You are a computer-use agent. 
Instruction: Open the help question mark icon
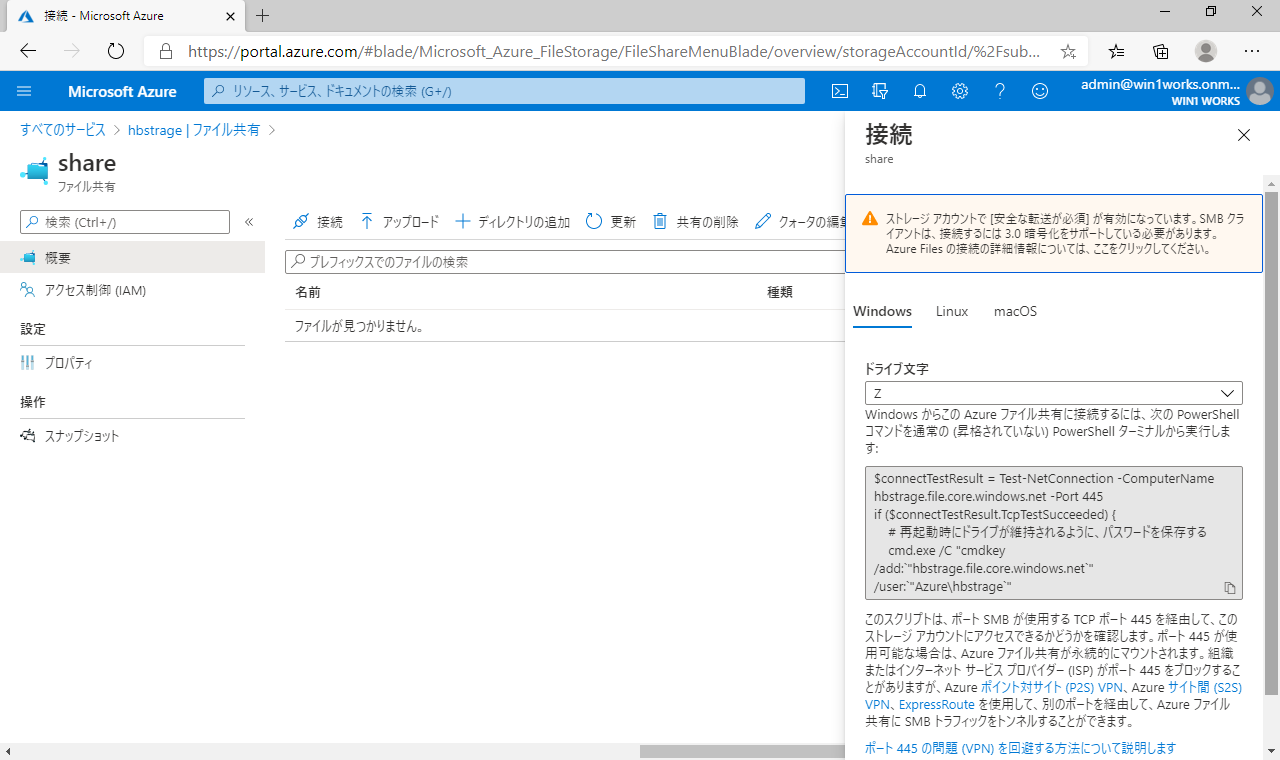(x=1000, y=91)
